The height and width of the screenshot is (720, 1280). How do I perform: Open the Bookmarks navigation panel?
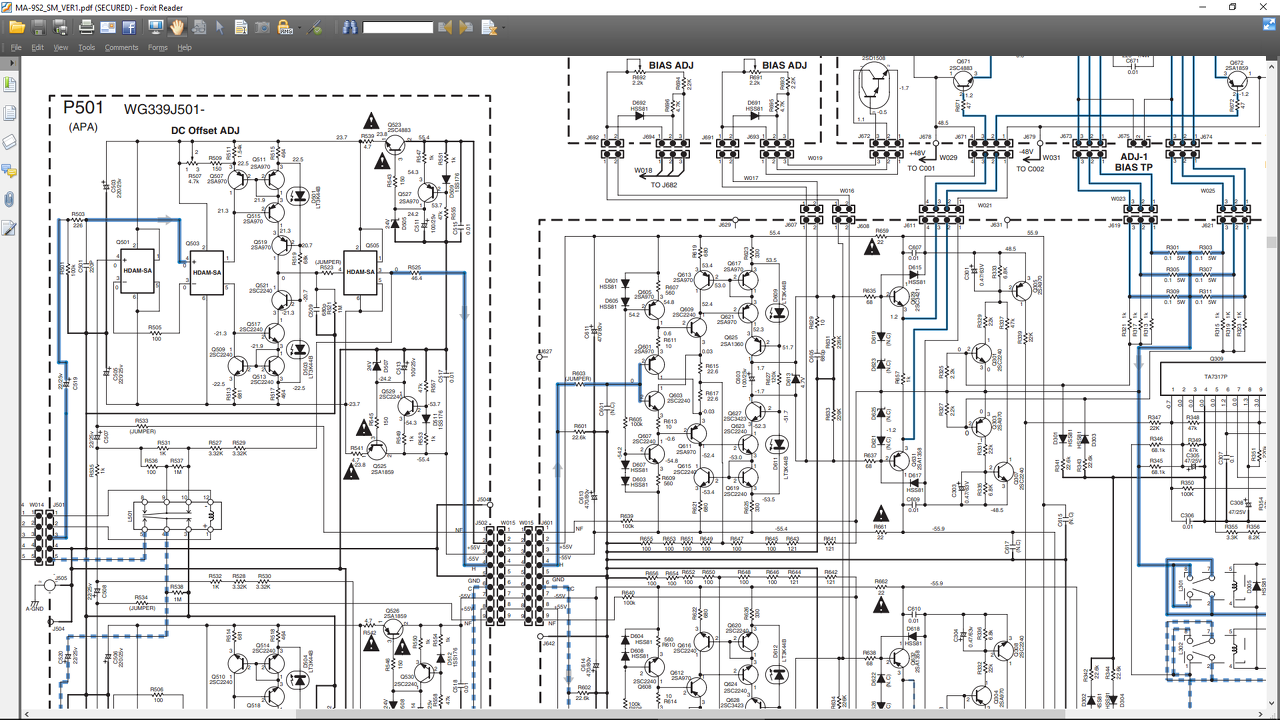point(10,84)
